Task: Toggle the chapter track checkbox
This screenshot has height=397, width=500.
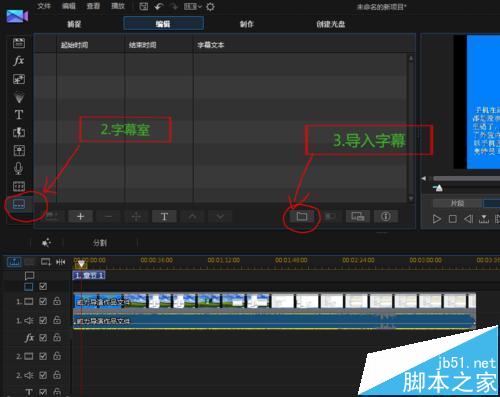Action: 43,286
